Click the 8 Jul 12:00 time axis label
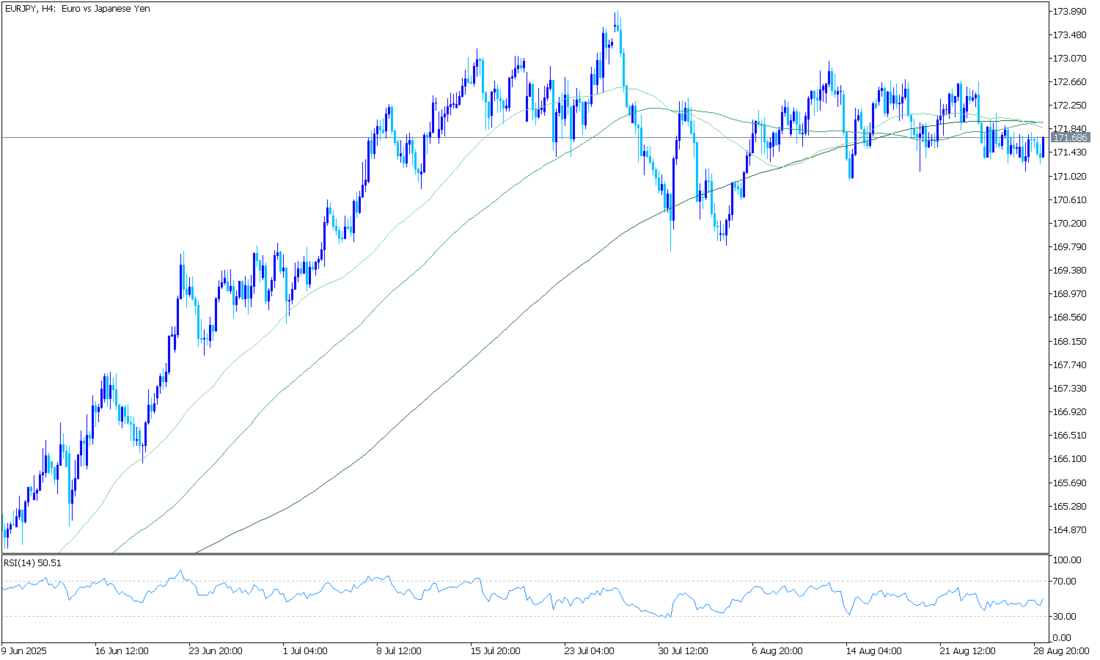Image resolution: width=1100 pixels, height=660 pixels. coord(398,648)
